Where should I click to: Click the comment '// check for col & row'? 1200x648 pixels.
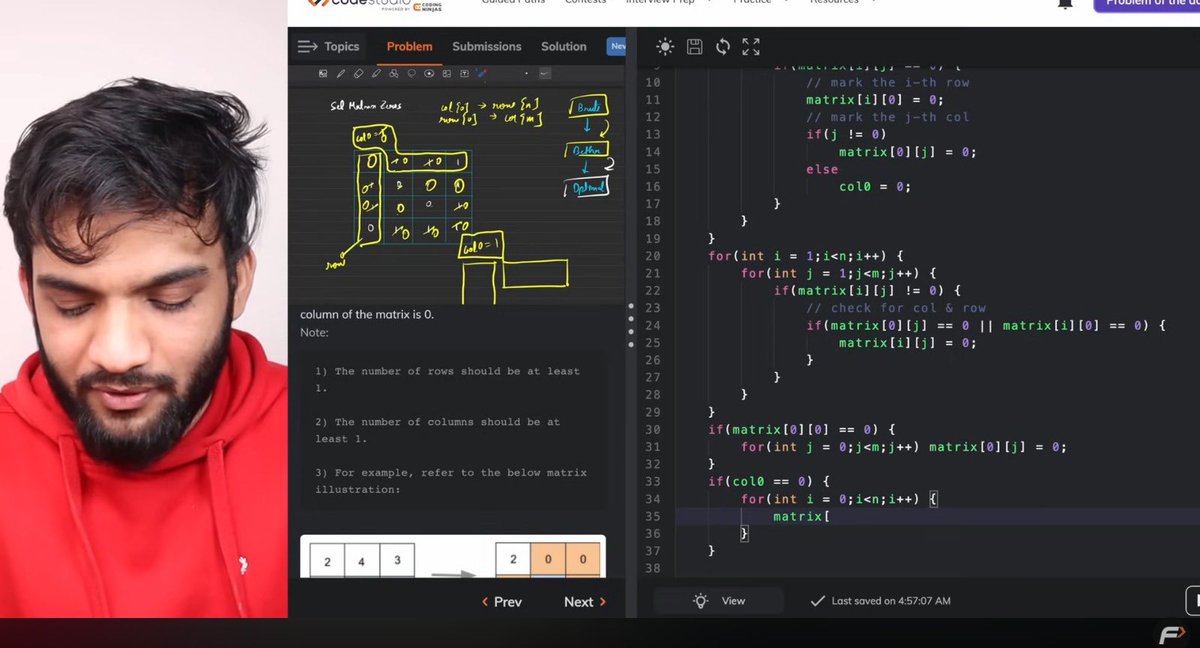pyautogui.click(x=896, y=308)
